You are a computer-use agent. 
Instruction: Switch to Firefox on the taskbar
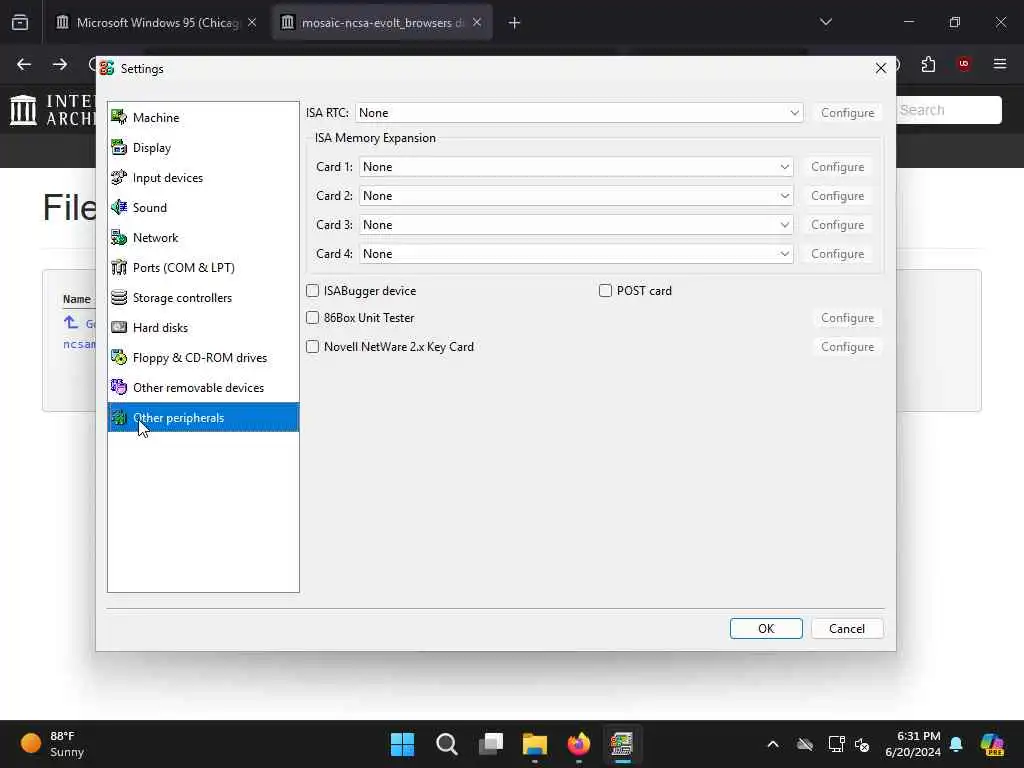tap(579, 744)
